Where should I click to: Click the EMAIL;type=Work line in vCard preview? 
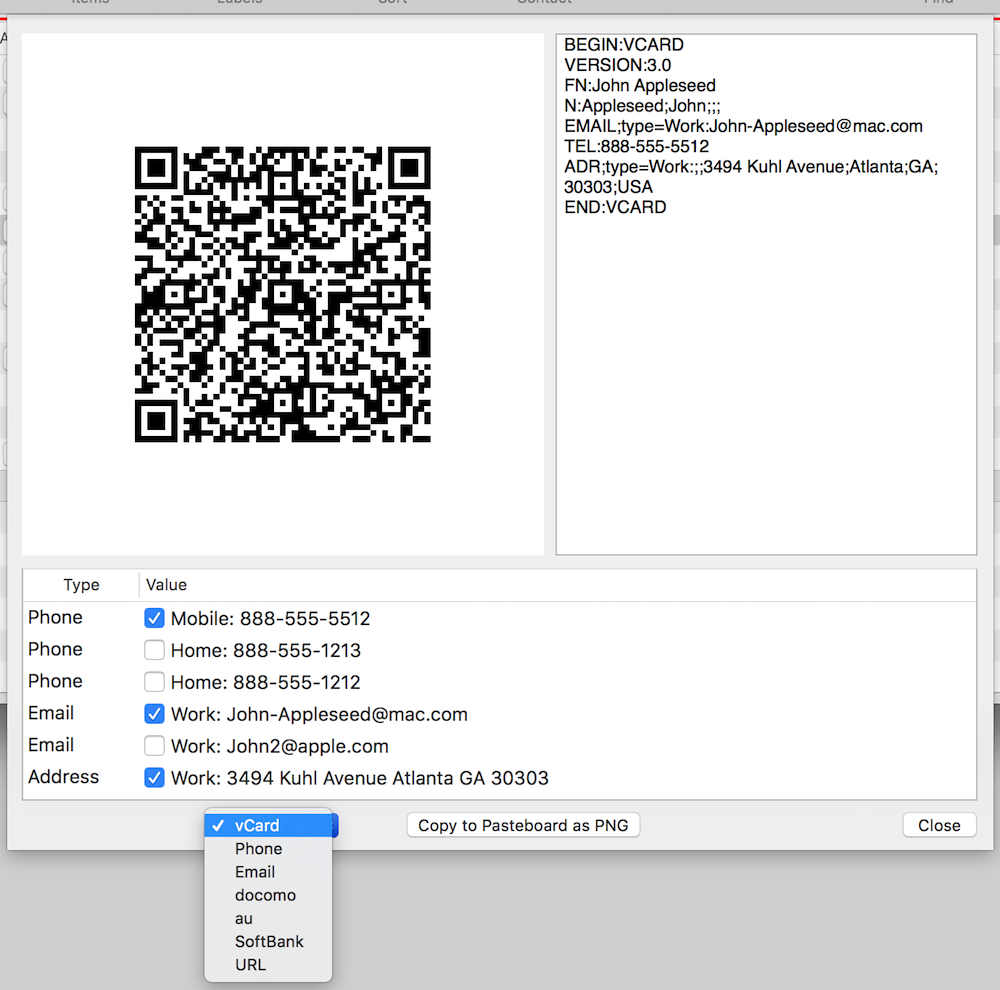pyautogui.click(x=743, y=126)
